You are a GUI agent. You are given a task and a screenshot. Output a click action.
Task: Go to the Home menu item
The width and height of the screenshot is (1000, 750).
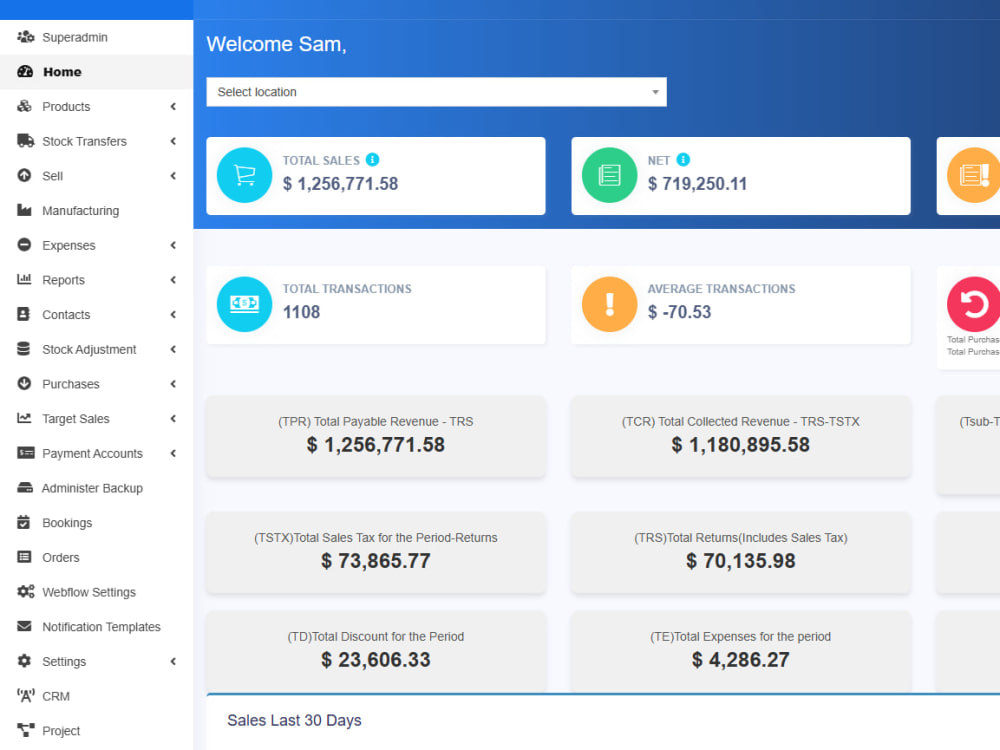96,71
